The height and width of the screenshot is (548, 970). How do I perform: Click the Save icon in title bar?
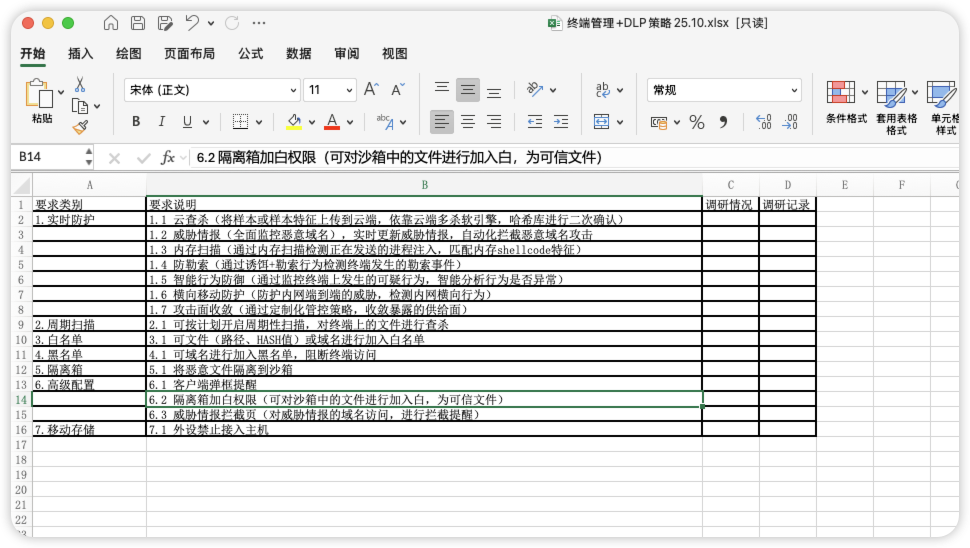tap(138, 23)
